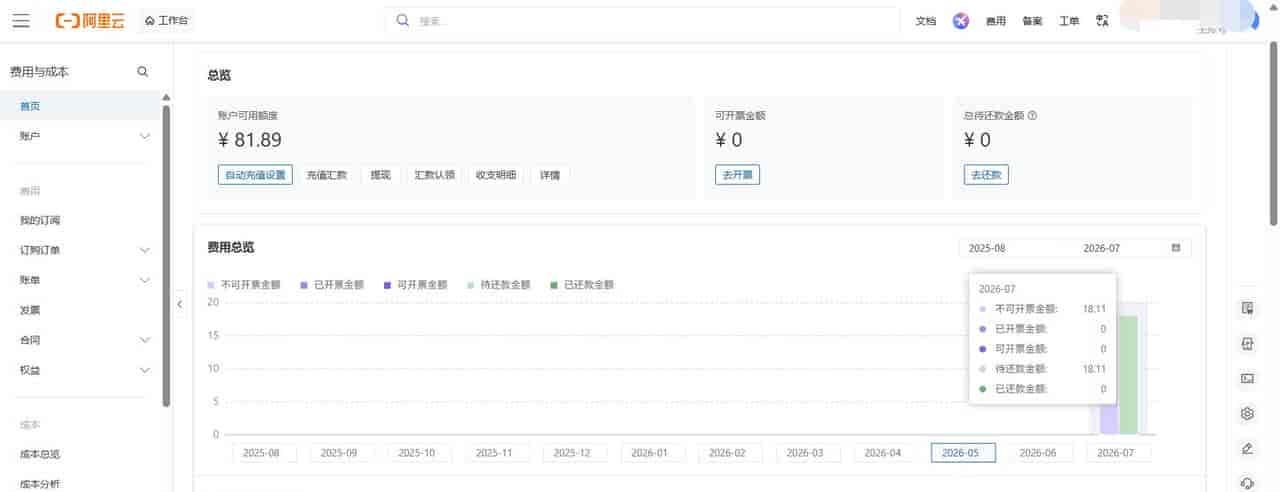Click the 自动充值设置 button
The image size is (1280, 492).
tap(255, 175)
